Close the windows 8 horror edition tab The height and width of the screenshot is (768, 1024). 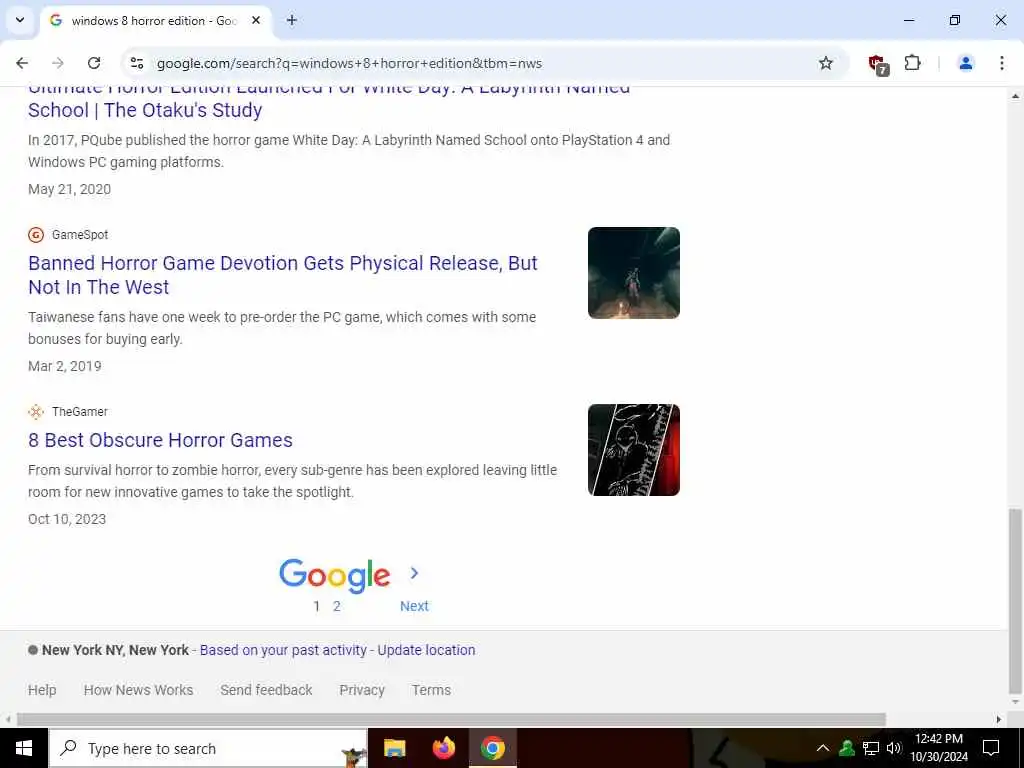256,20
